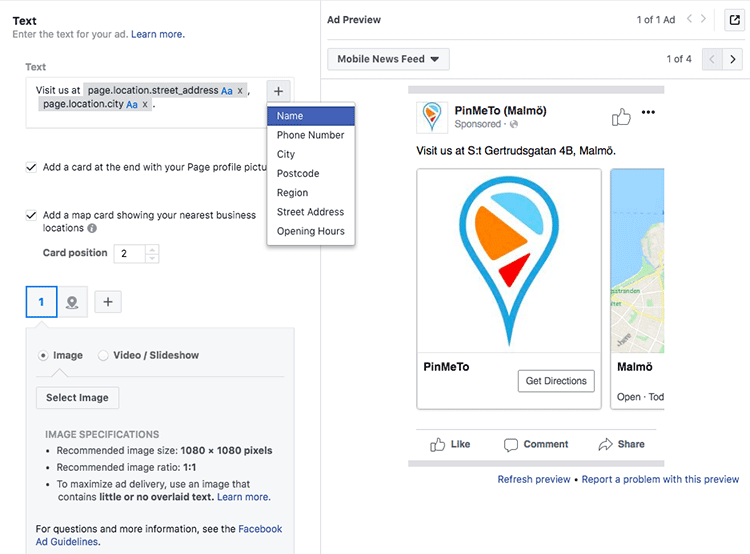The height and width of the screenshot is (554, 750).
Task: Show the next ad with the top chevron
Action: [704, 19]
